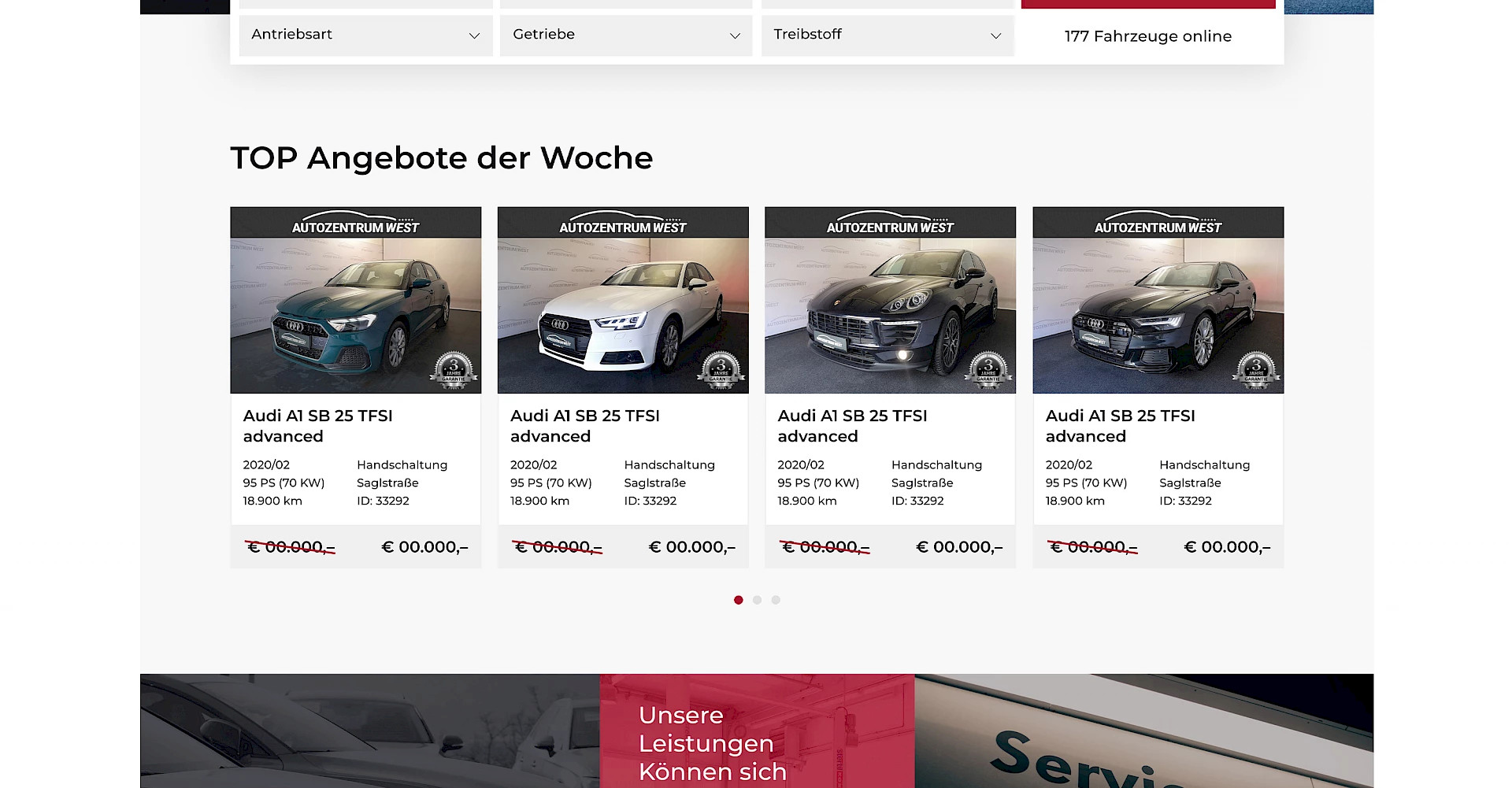
Task: Click Autozentrum West logo above black Audi
Action: tap(1158, 223)
